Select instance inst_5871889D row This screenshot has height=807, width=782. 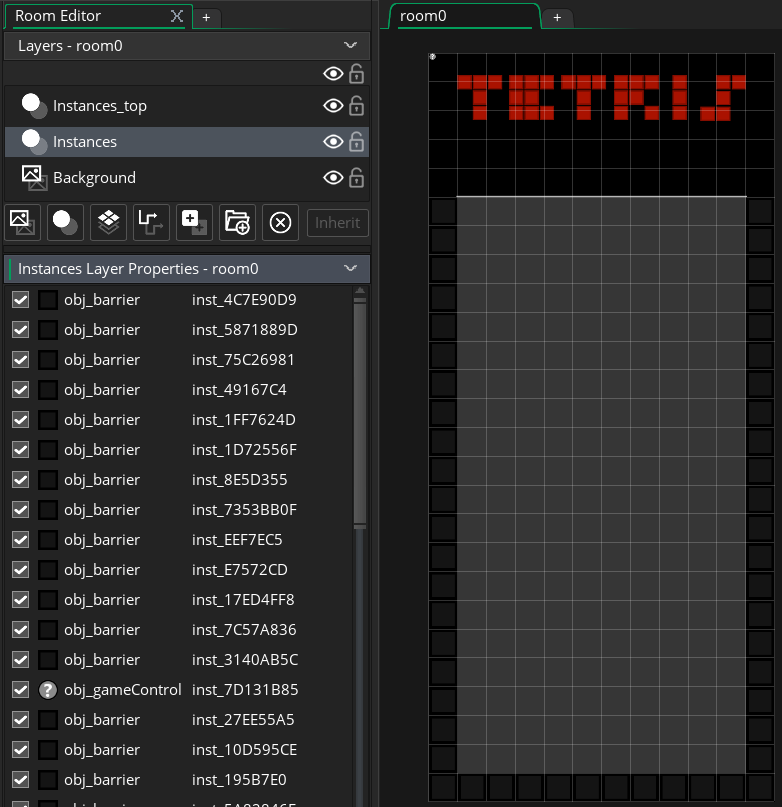[180, 329]
